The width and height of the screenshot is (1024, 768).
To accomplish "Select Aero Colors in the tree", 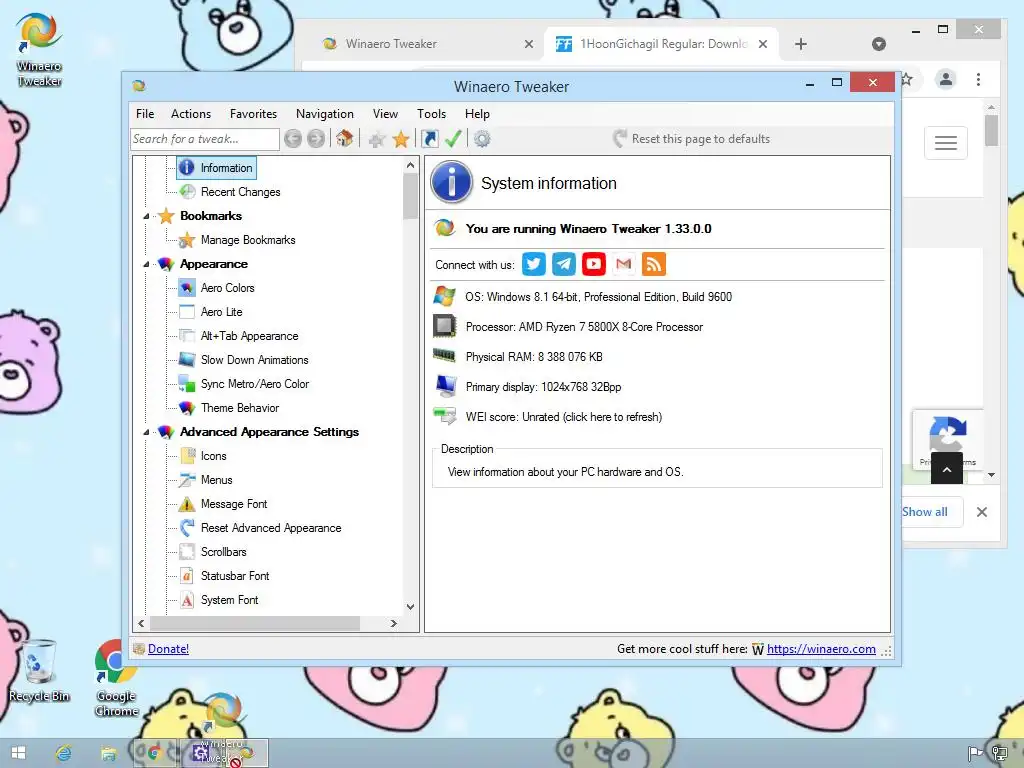I will coord(227,288).
